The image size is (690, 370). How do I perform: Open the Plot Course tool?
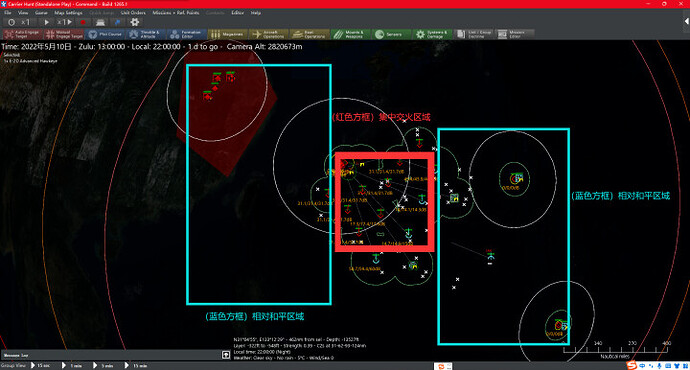105,34
